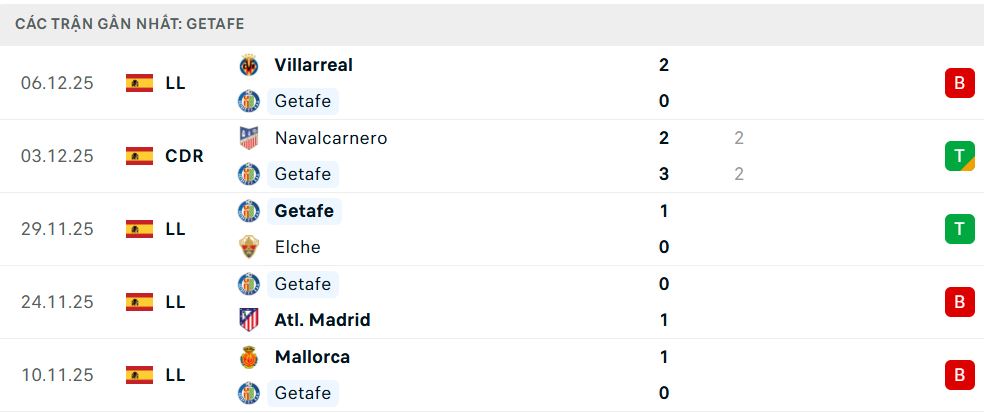Click the Spain flag beside CDR
984x413 pixels.
[139, 156]
